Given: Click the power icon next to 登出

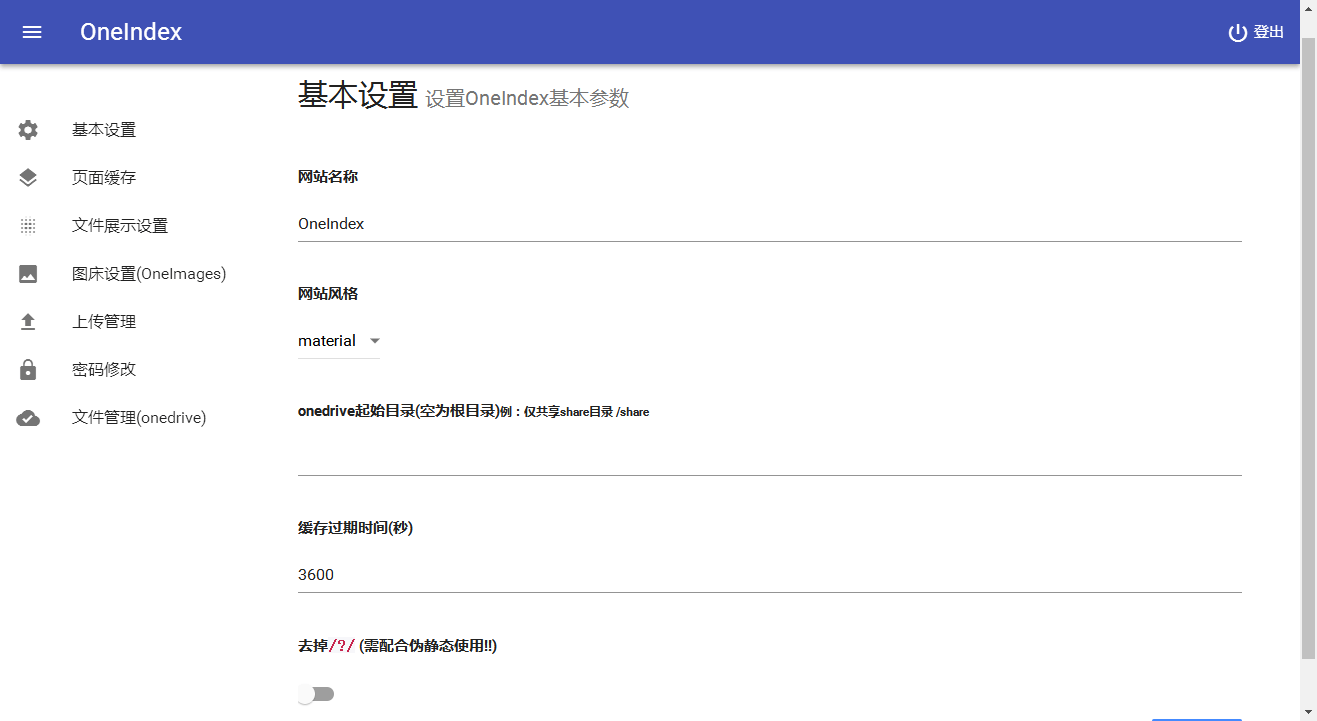Looking at the screenshot, I should (1238, 32).
